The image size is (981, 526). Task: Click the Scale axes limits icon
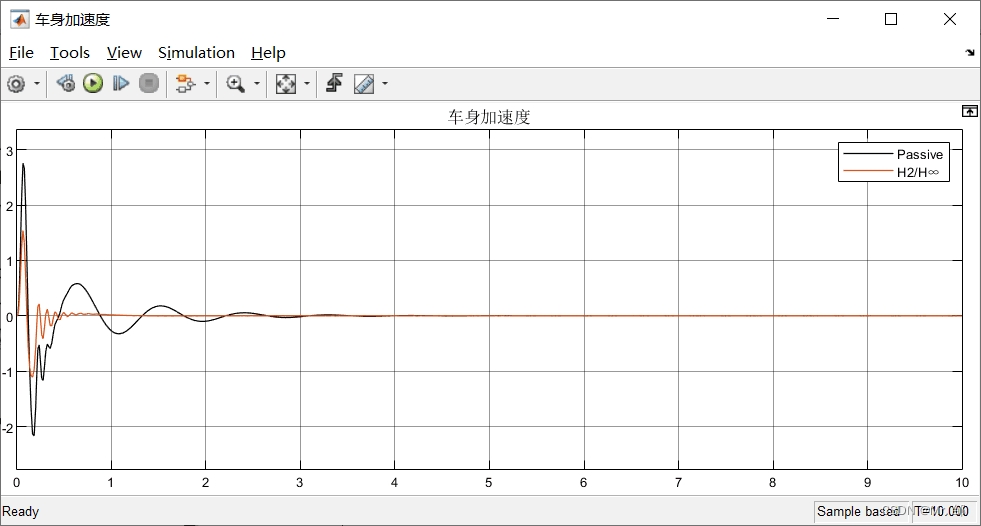pos(286,83)
